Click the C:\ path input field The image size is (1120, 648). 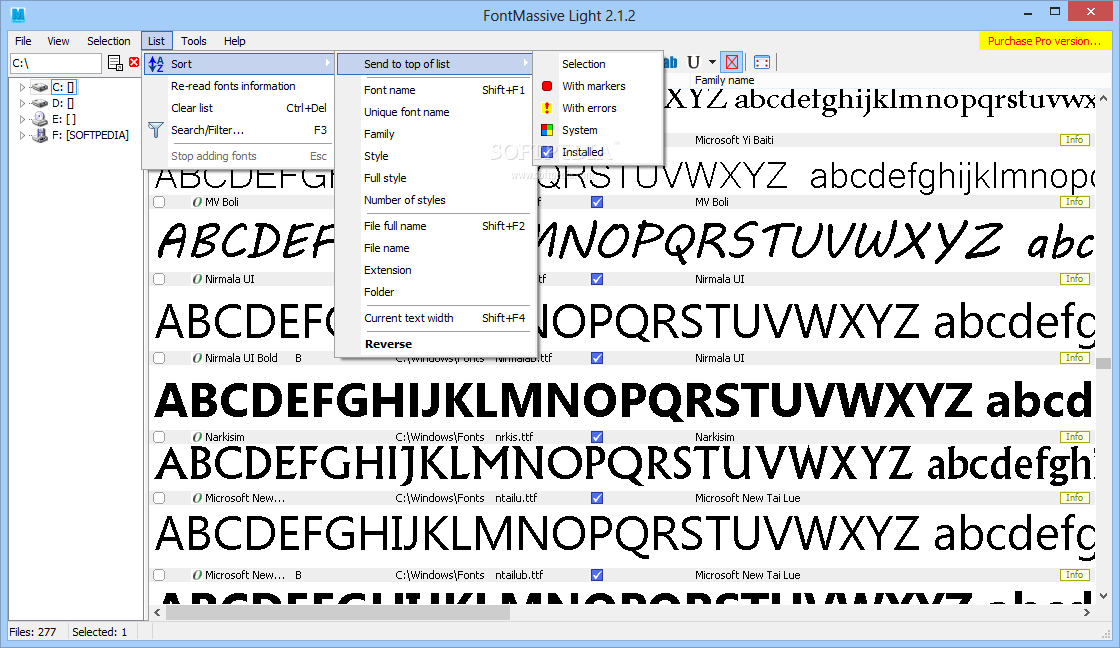pyautogui.click(x=56, y=63)
